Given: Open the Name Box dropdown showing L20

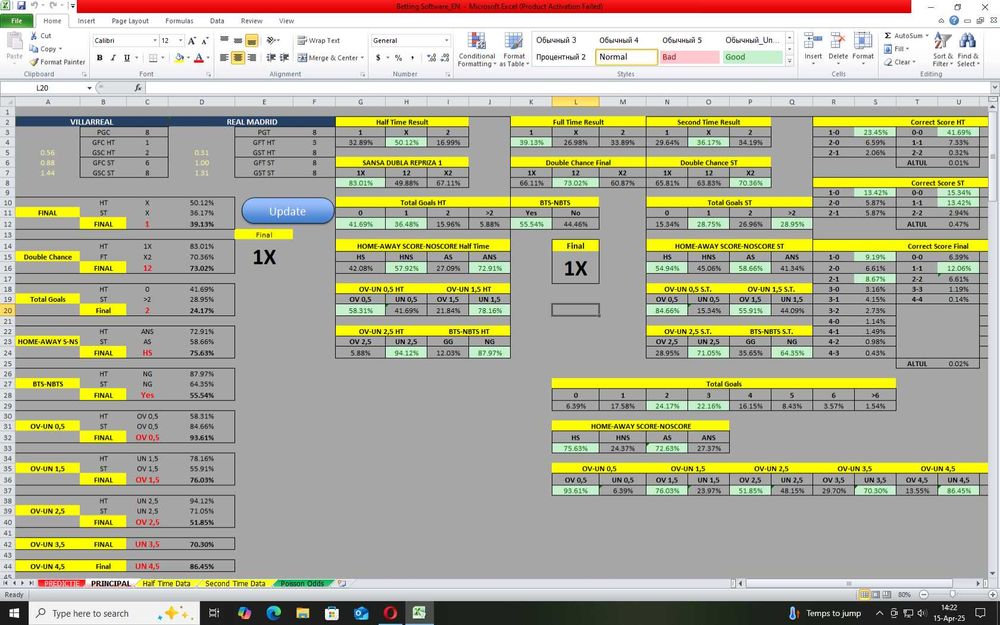Looking at the screenshot, I should (x=89, y=88).
